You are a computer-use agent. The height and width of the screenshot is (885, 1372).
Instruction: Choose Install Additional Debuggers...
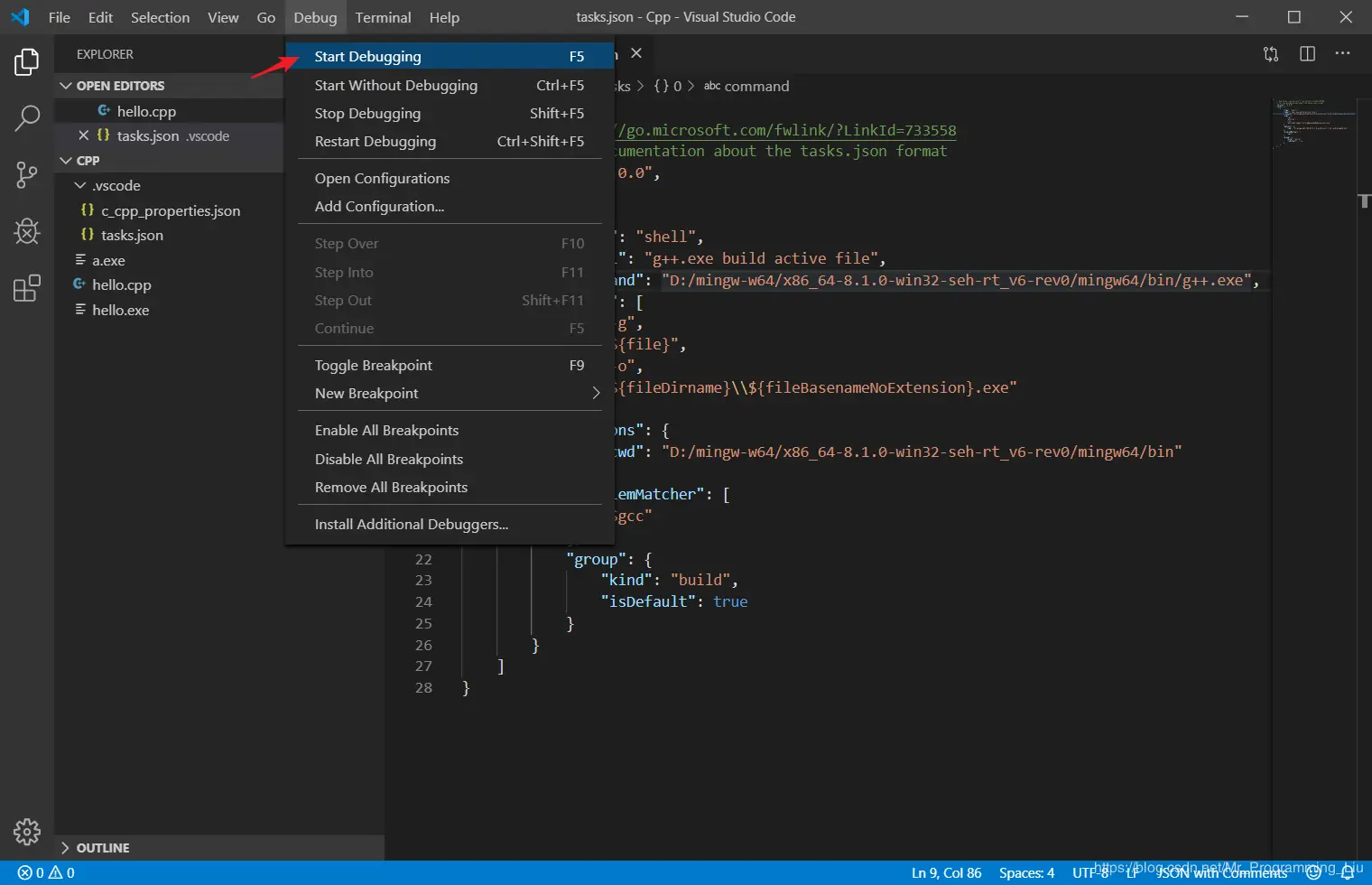pos(450,524)
